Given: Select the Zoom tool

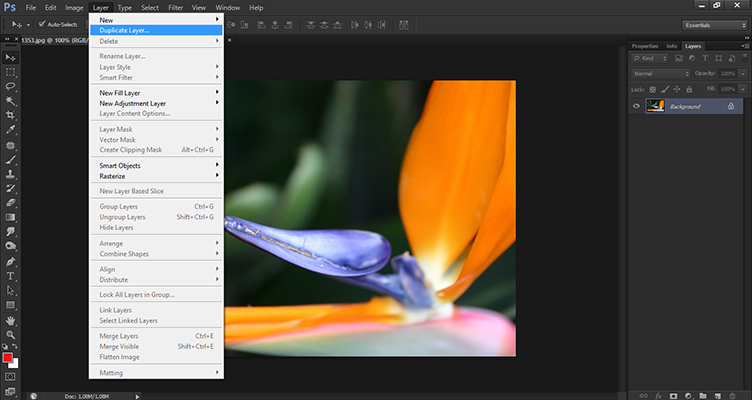Looking at the screenshot, I should click(x=10, y=334).
